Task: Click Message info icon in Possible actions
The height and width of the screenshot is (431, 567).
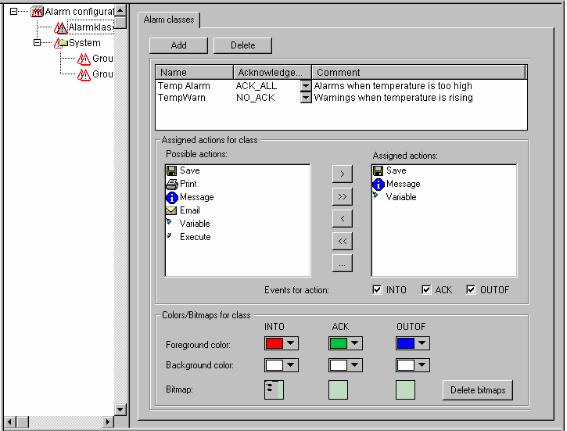Action: 172,197
